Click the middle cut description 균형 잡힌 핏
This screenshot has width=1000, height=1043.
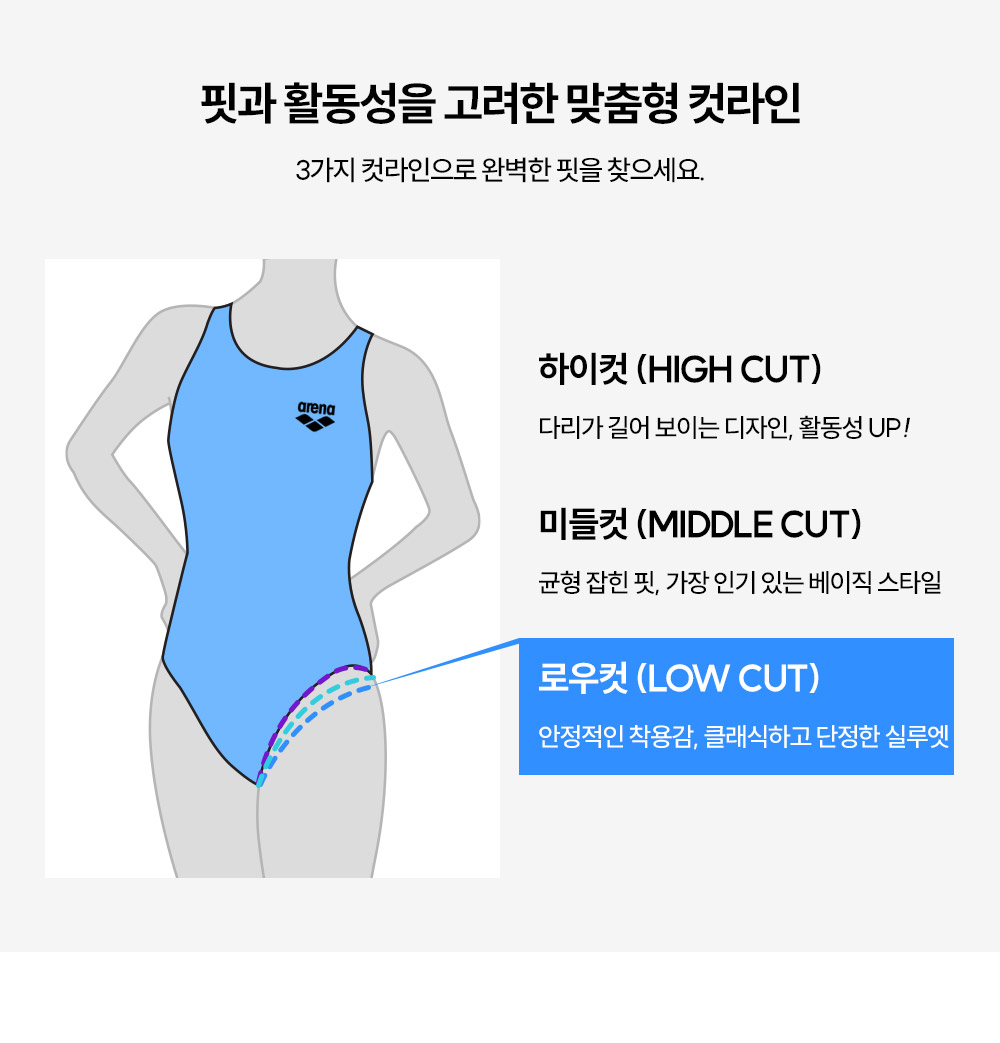click(x=739, y=582)
